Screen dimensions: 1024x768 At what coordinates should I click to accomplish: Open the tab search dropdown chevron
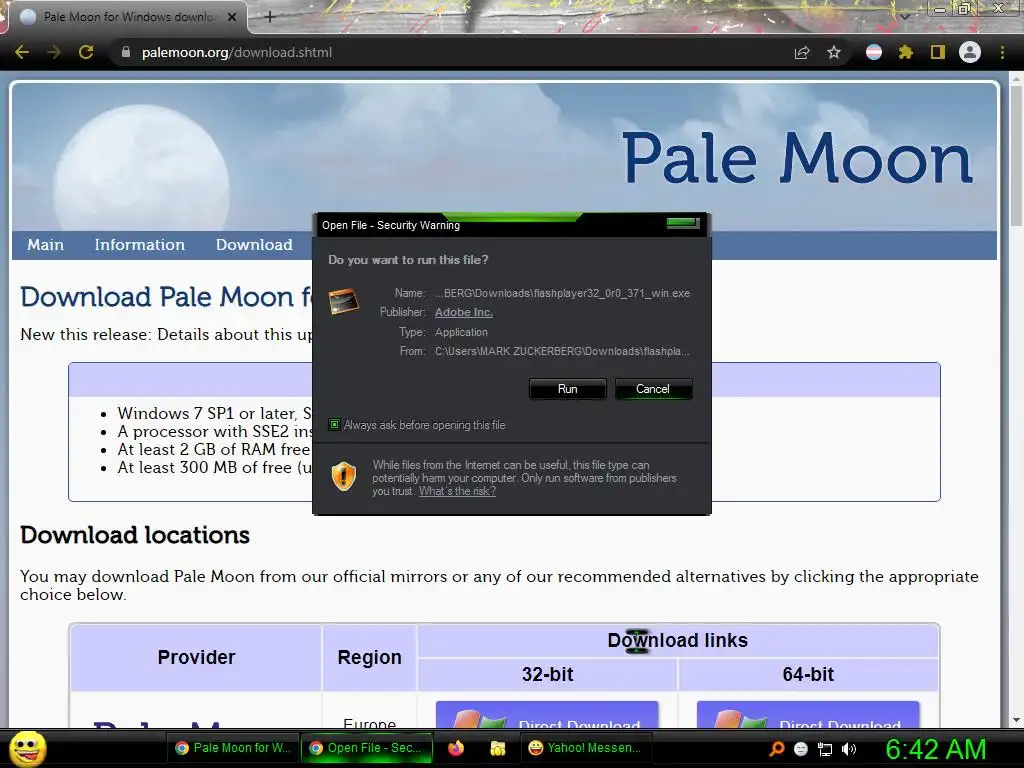(x=904, y=16)
